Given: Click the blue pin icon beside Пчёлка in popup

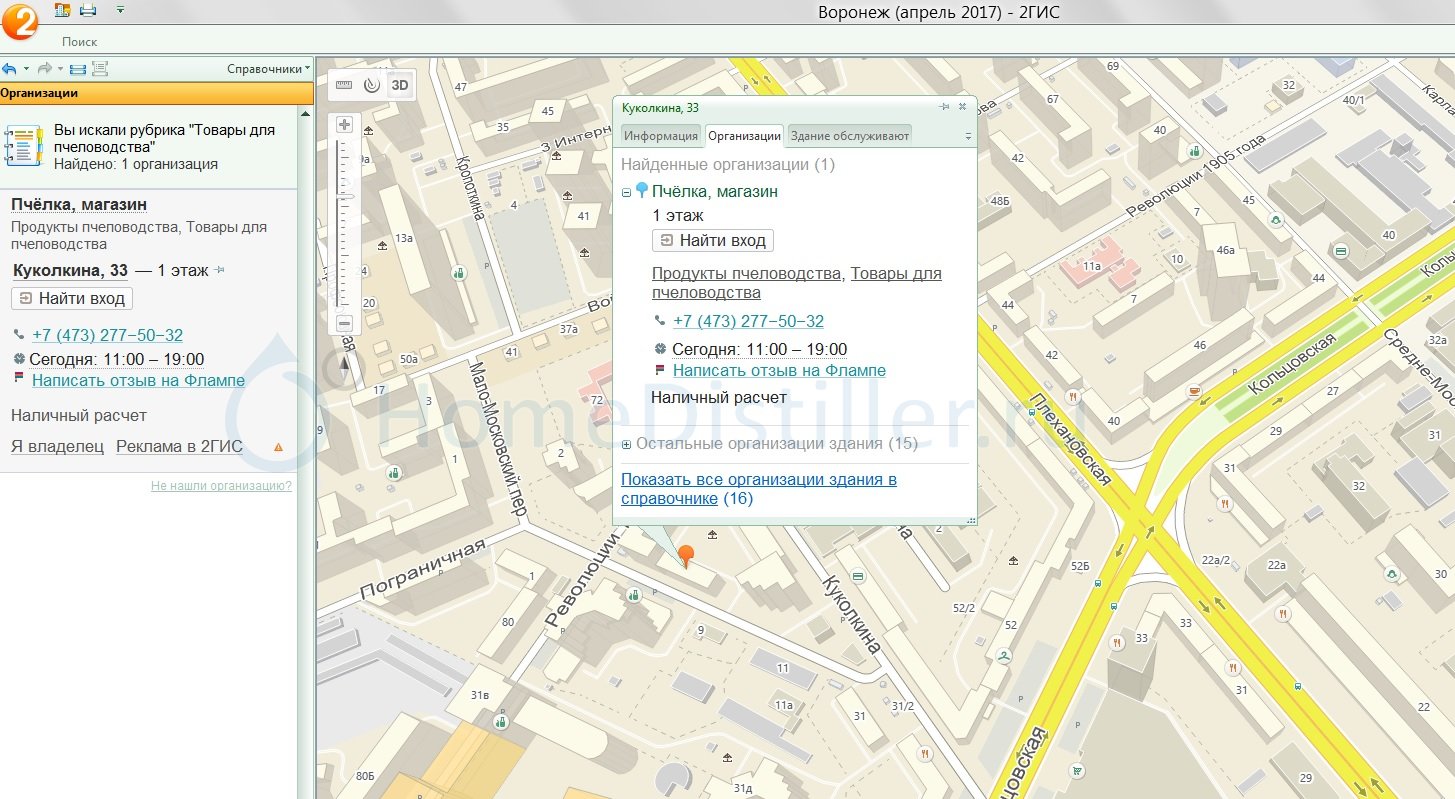Looking at the screenshot, I should tap(642, 190).
